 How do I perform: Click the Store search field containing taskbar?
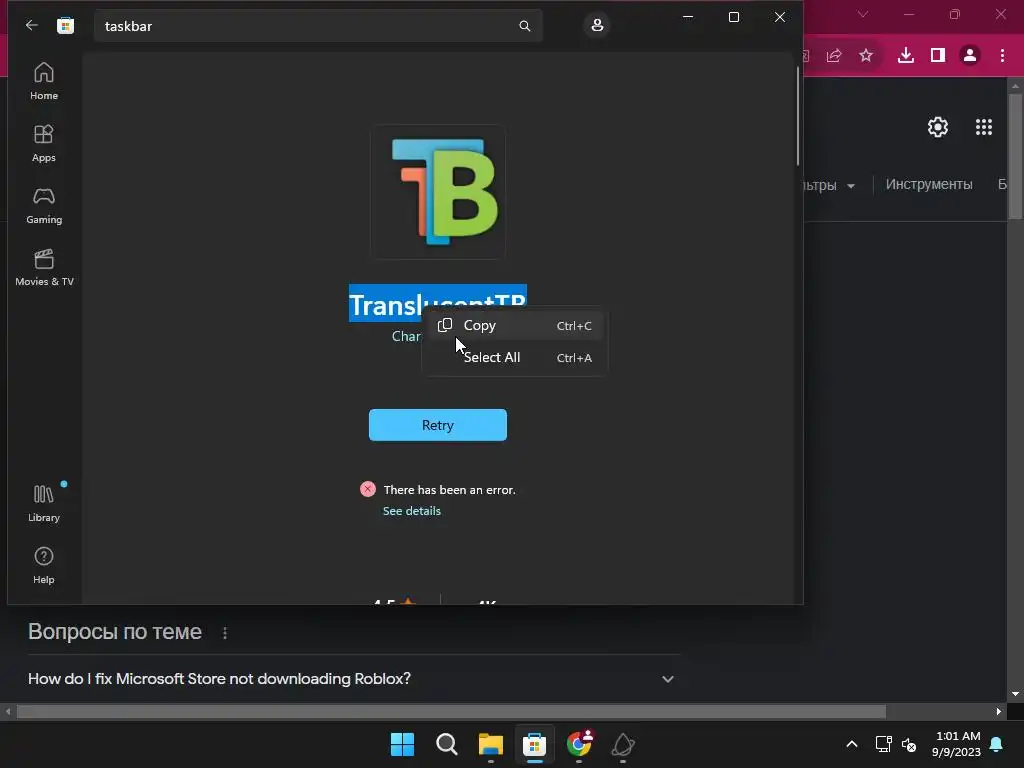coord(318,26)
